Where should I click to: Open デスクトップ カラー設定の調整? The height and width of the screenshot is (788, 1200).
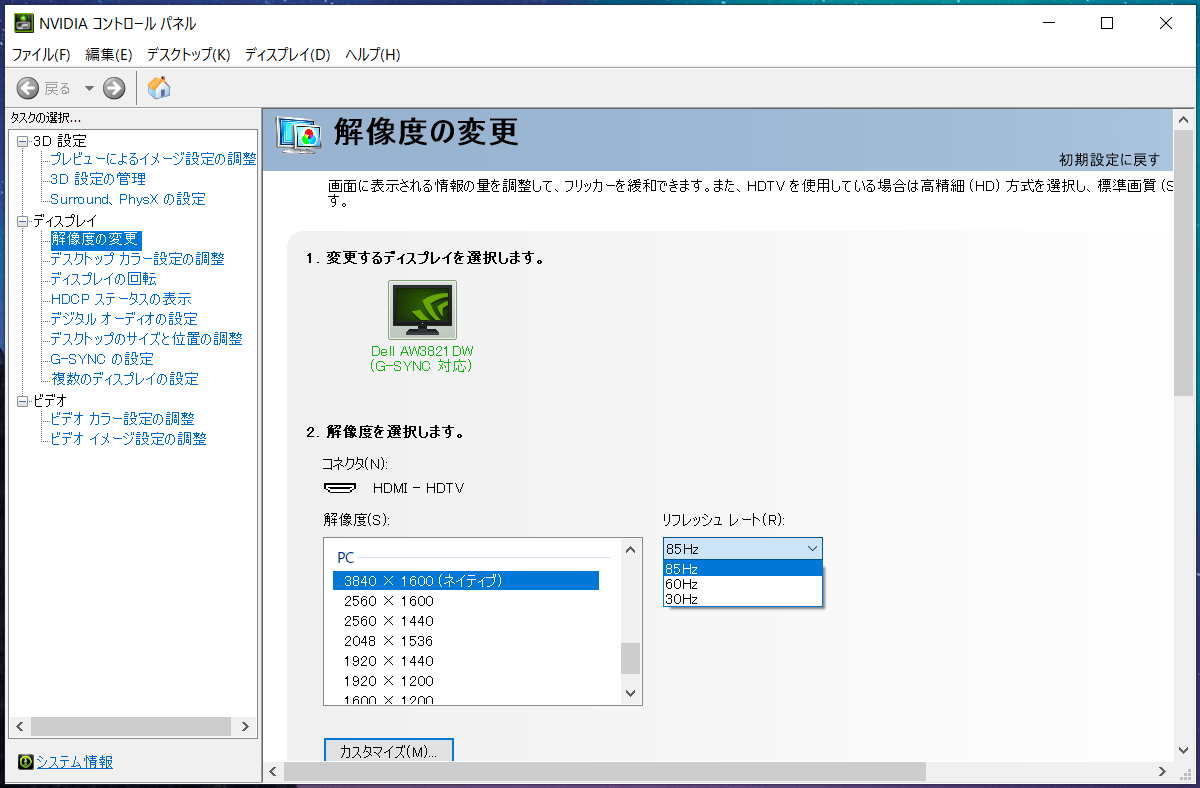(x=137, y=259)
